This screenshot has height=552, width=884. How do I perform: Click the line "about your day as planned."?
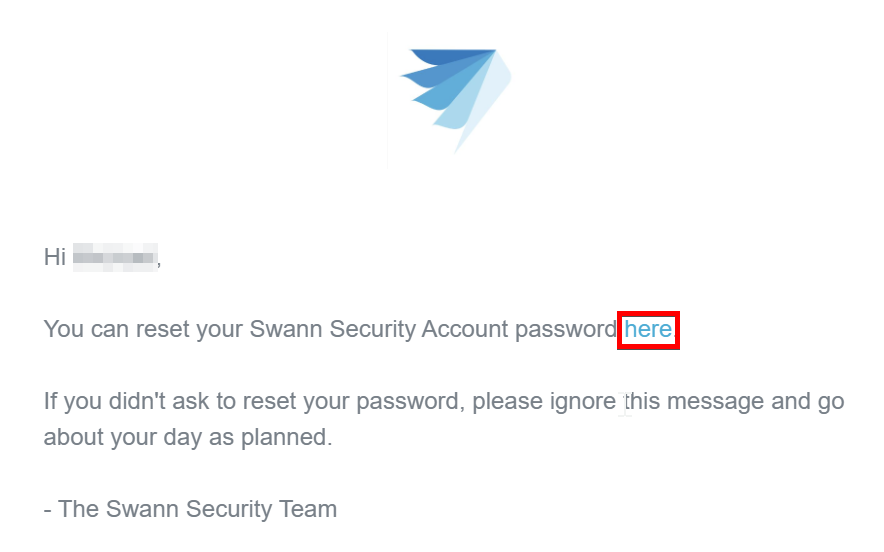[187, 437]
